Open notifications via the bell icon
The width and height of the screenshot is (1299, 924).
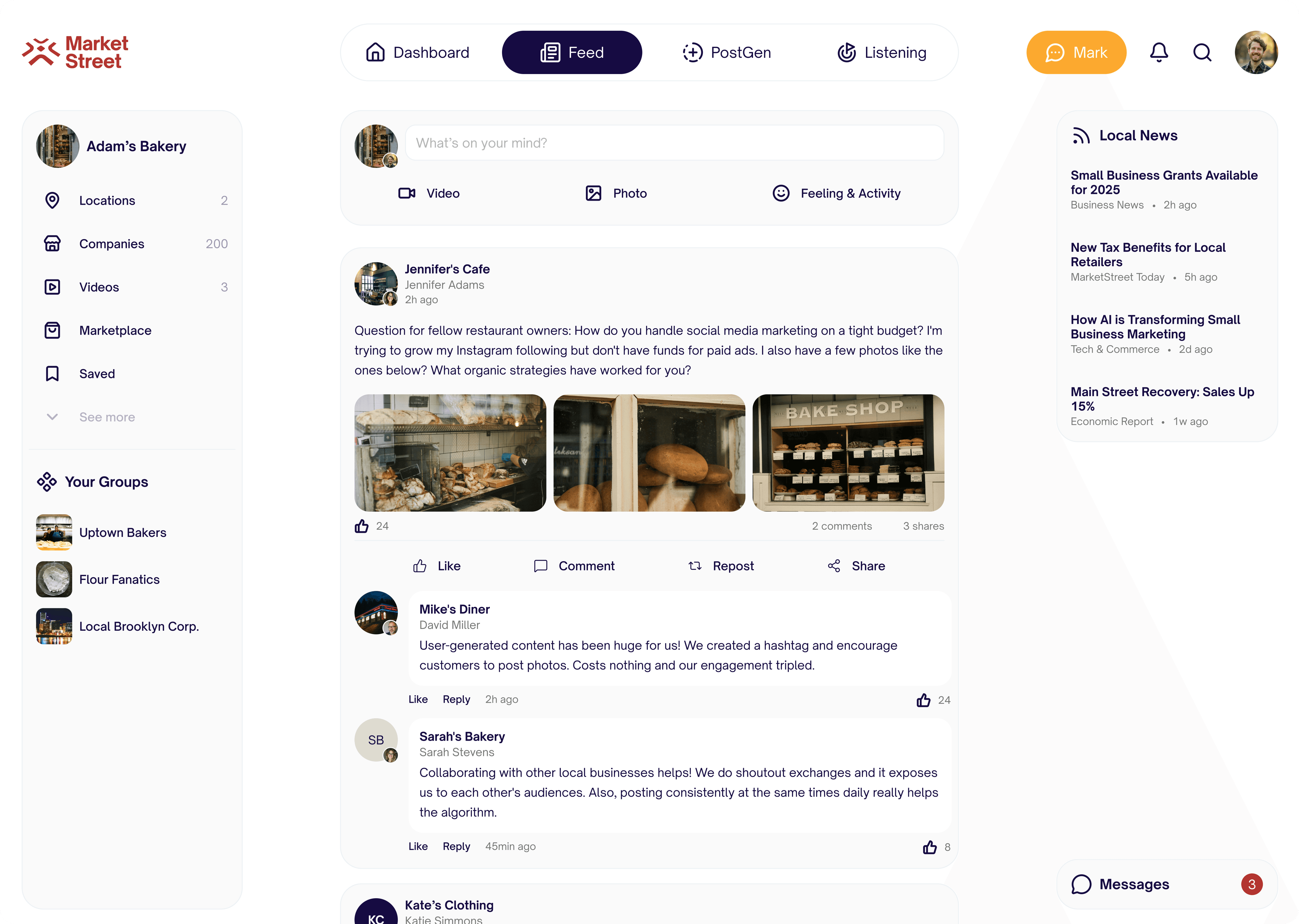click(1159, 52)
